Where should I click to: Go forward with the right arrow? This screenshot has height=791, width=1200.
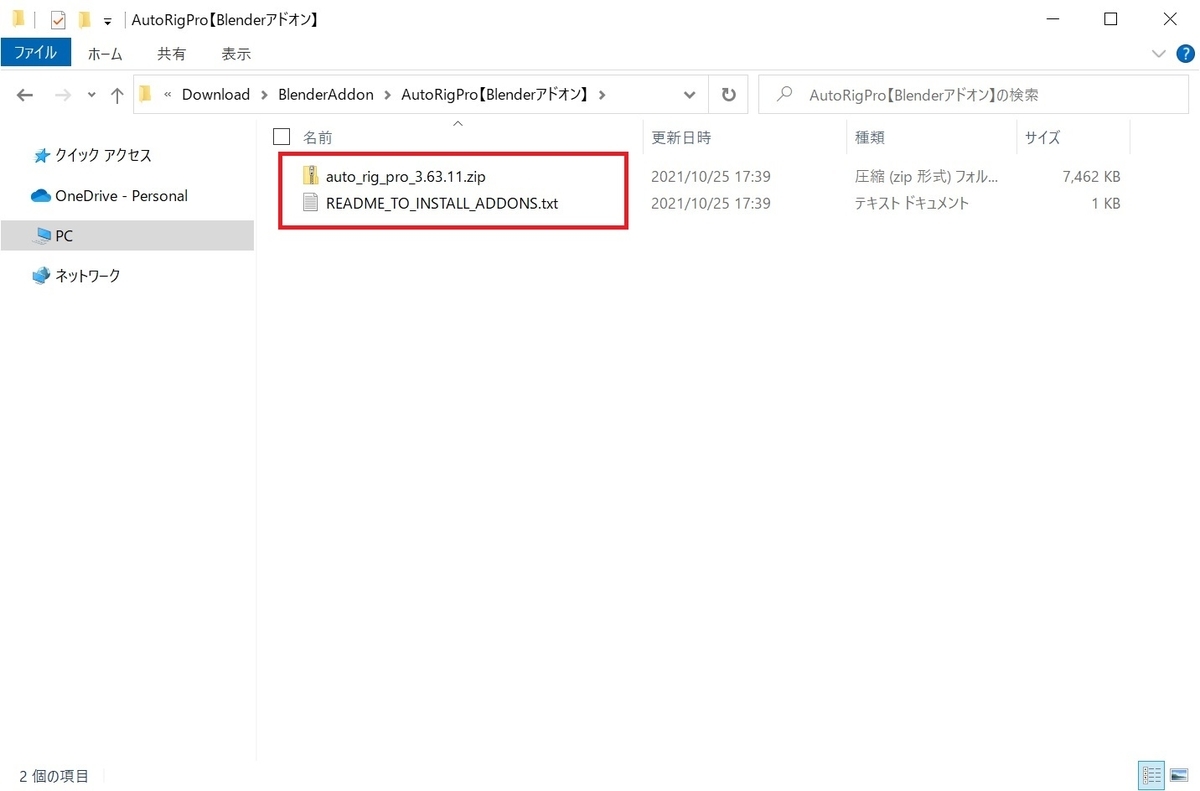pos(62,95)
